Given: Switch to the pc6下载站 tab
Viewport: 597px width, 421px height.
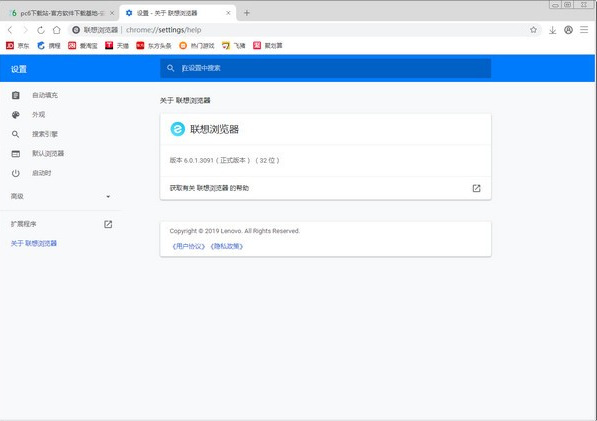Looking at the screenshot, I should point(60,13).
